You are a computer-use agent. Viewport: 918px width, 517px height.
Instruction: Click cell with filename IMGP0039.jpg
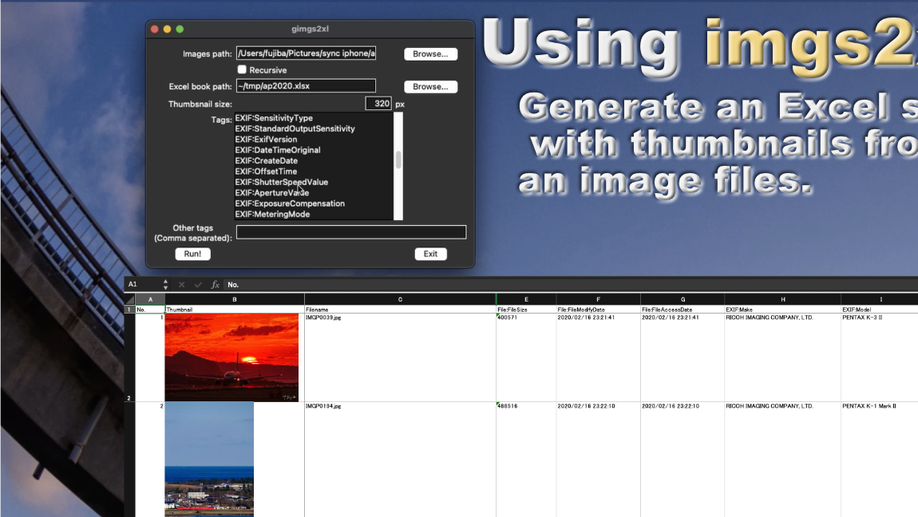coord(400,358)
